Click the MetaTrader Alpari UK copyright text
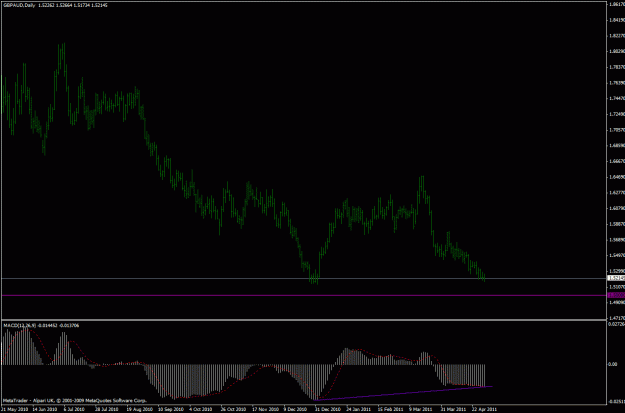Screen dimensions: 625x413 tap(75, 400)
